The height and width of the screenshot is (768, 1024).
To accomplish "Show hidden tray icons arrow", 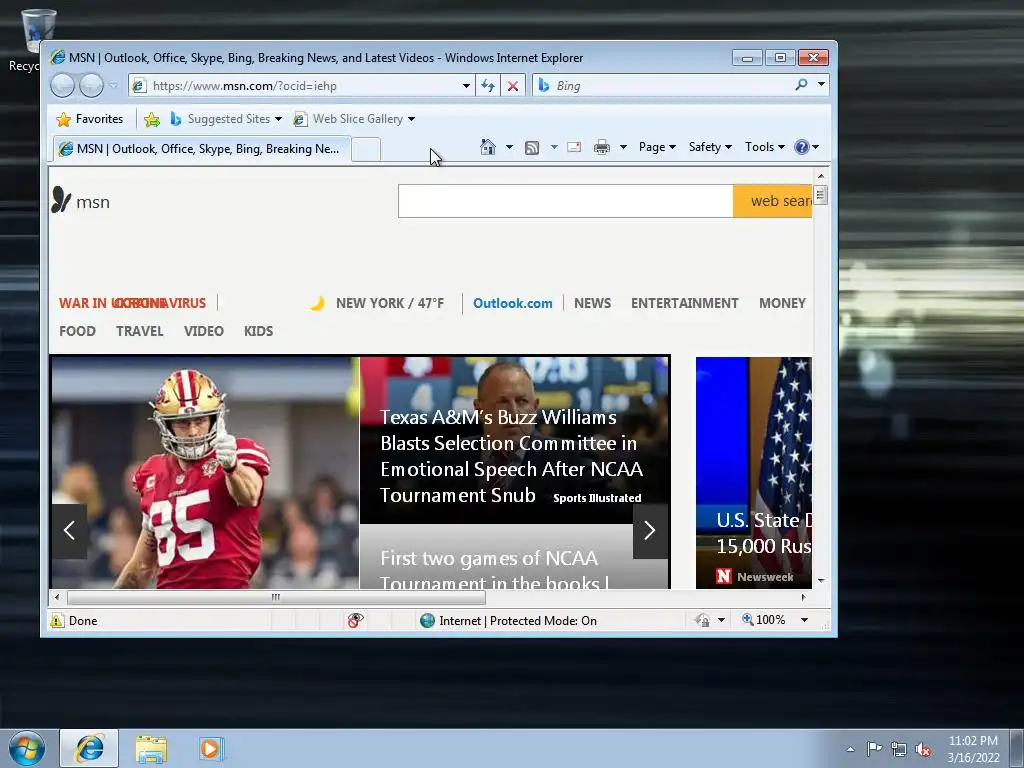I will point(850,749).
